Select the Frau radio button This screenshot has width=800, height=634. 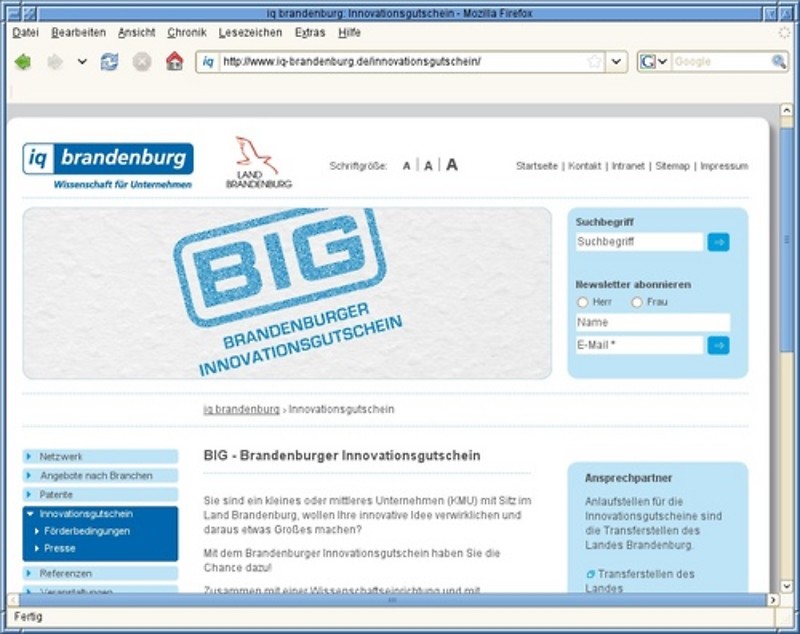tap(637, 302)
